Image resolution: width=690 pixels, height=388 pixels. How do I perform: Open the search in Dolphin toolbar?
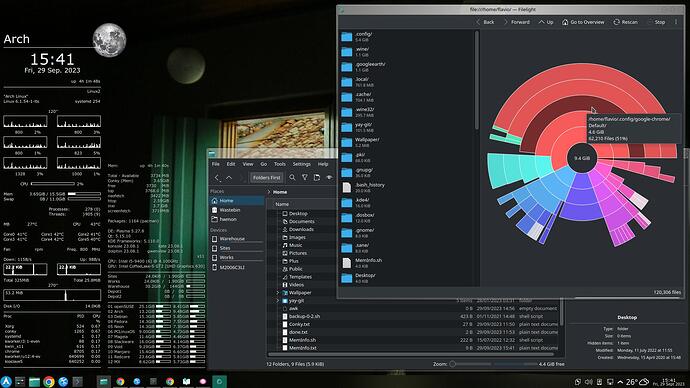click(292, 178)
